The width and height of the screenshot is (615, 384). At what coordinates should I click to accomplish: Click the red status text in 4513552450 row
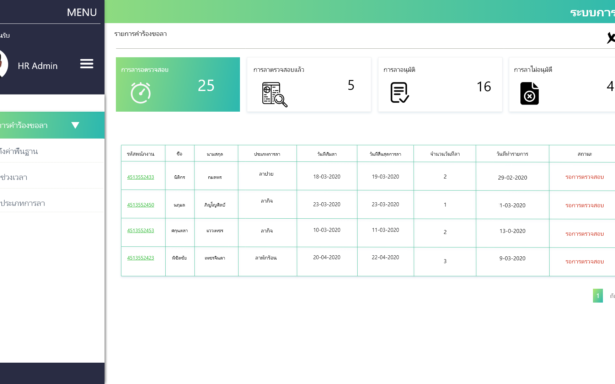click(x=584, y=206)
